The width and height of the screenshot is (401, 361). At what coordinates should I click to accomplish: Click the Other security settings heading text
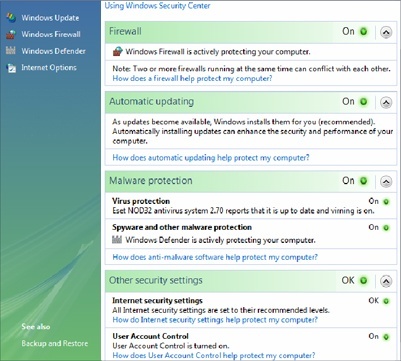pyautogui.click(x=156, y=280)
